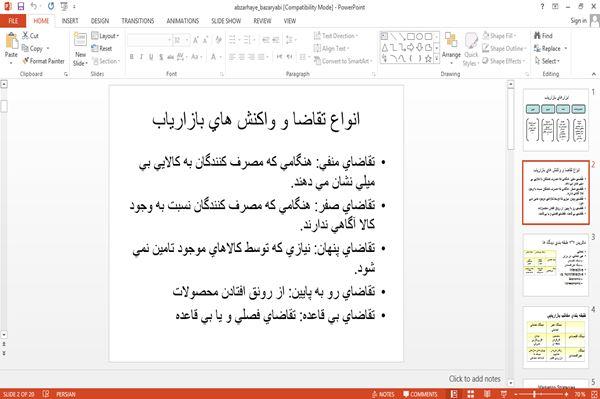Click the Cut scissors icon
Screen dimensions: 600x399
[x=25, y=36]
